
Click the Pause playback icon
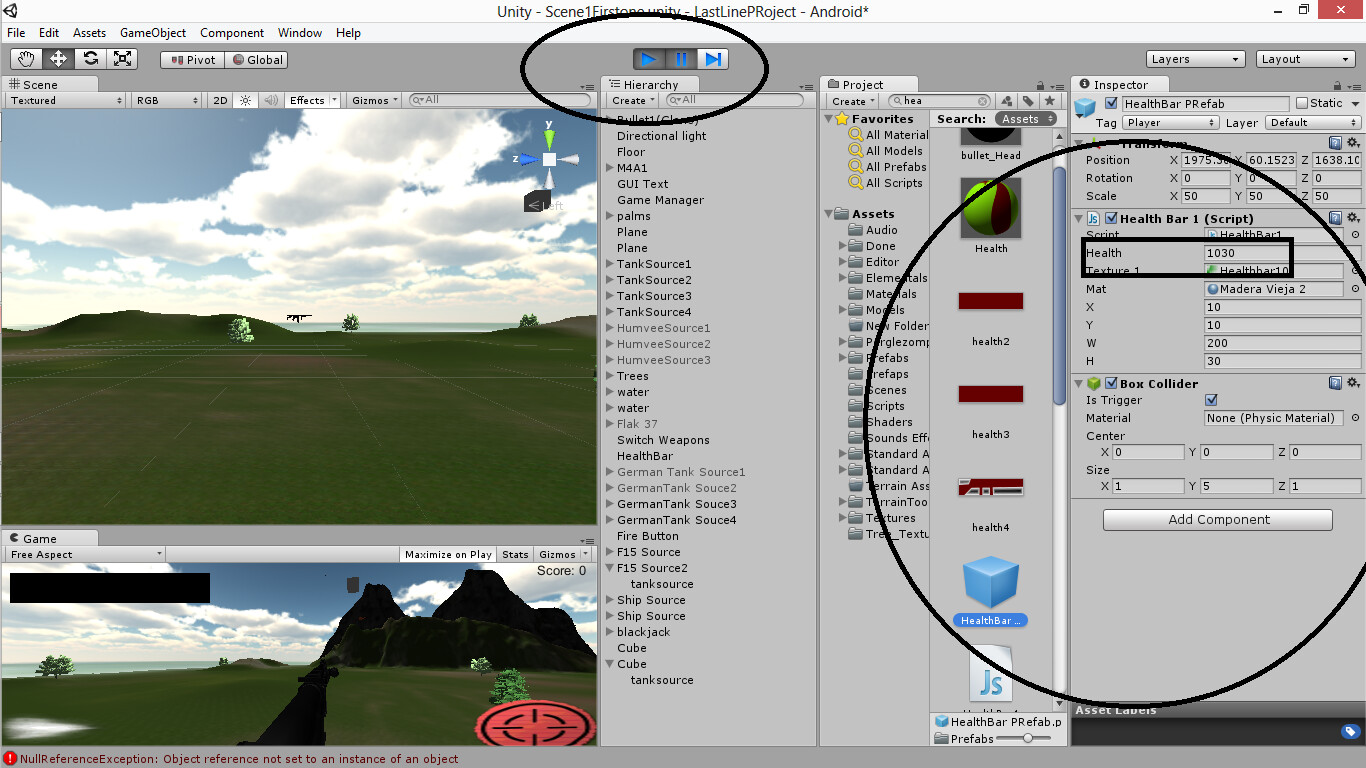681,59
